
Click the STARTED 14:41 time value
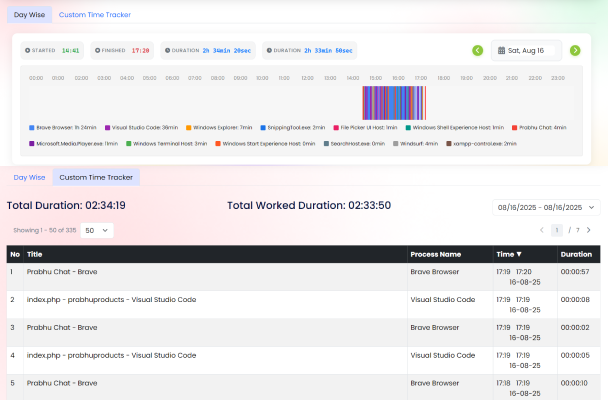[x=71, y=50]
